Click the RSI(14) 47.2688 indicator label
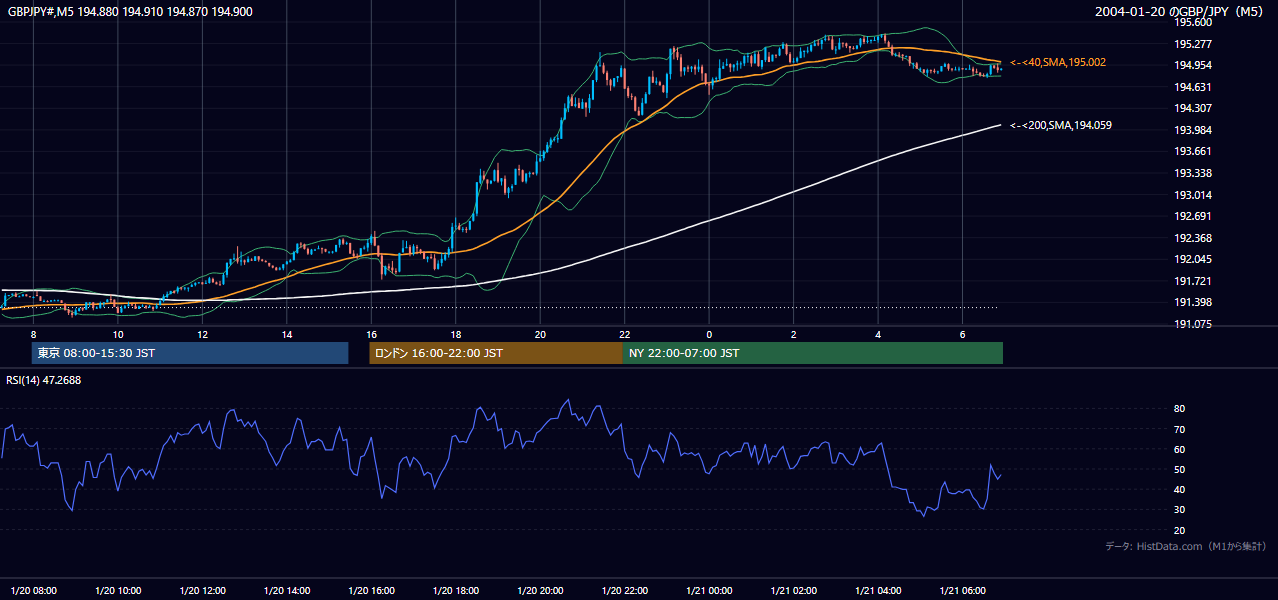The image size is (1278, 600). point(44,380)
